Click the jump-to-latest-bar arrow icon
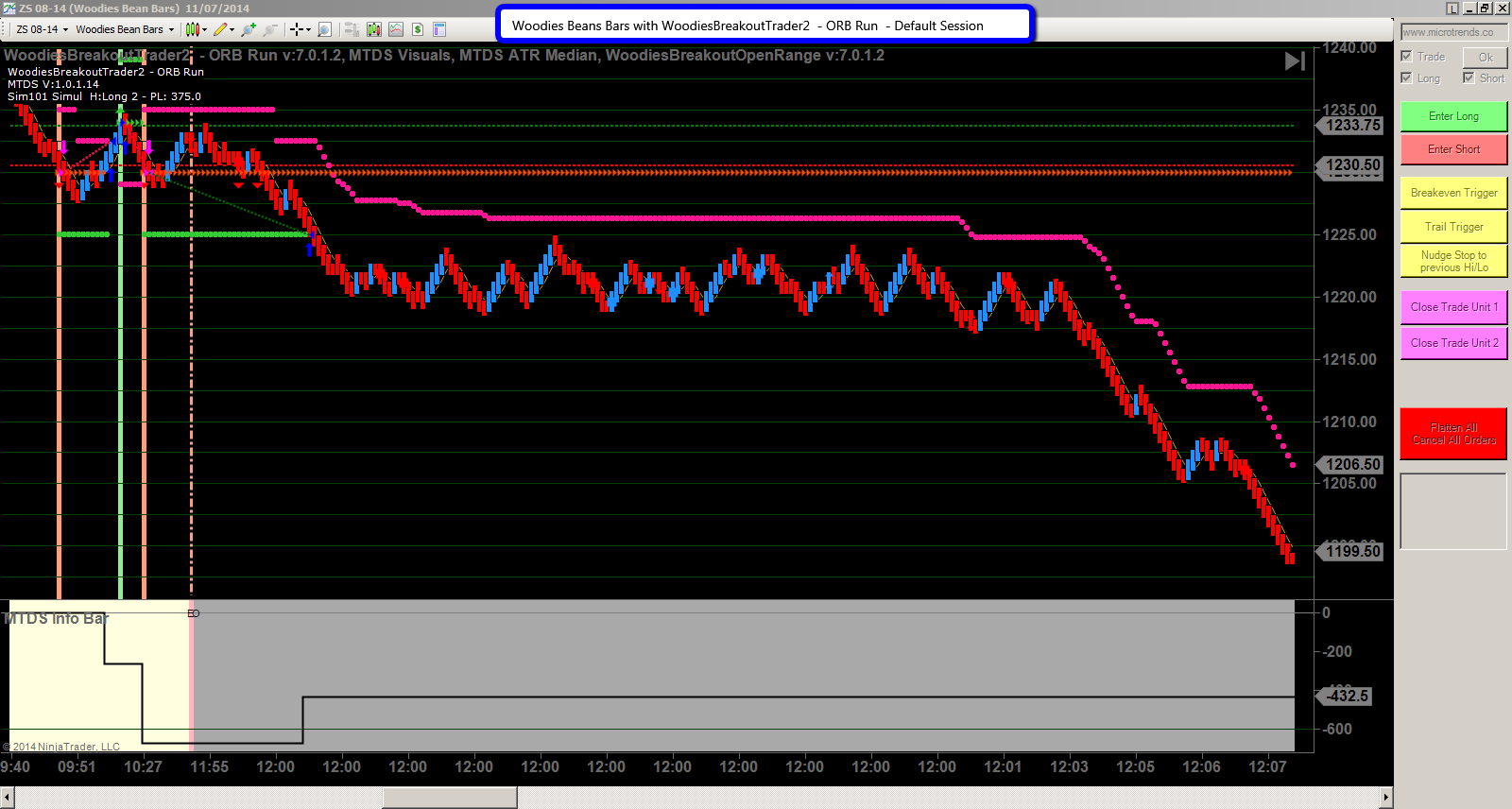The height and width of the screenshot is (809, 1512). pyautogui.click(x=1295, y=61)
